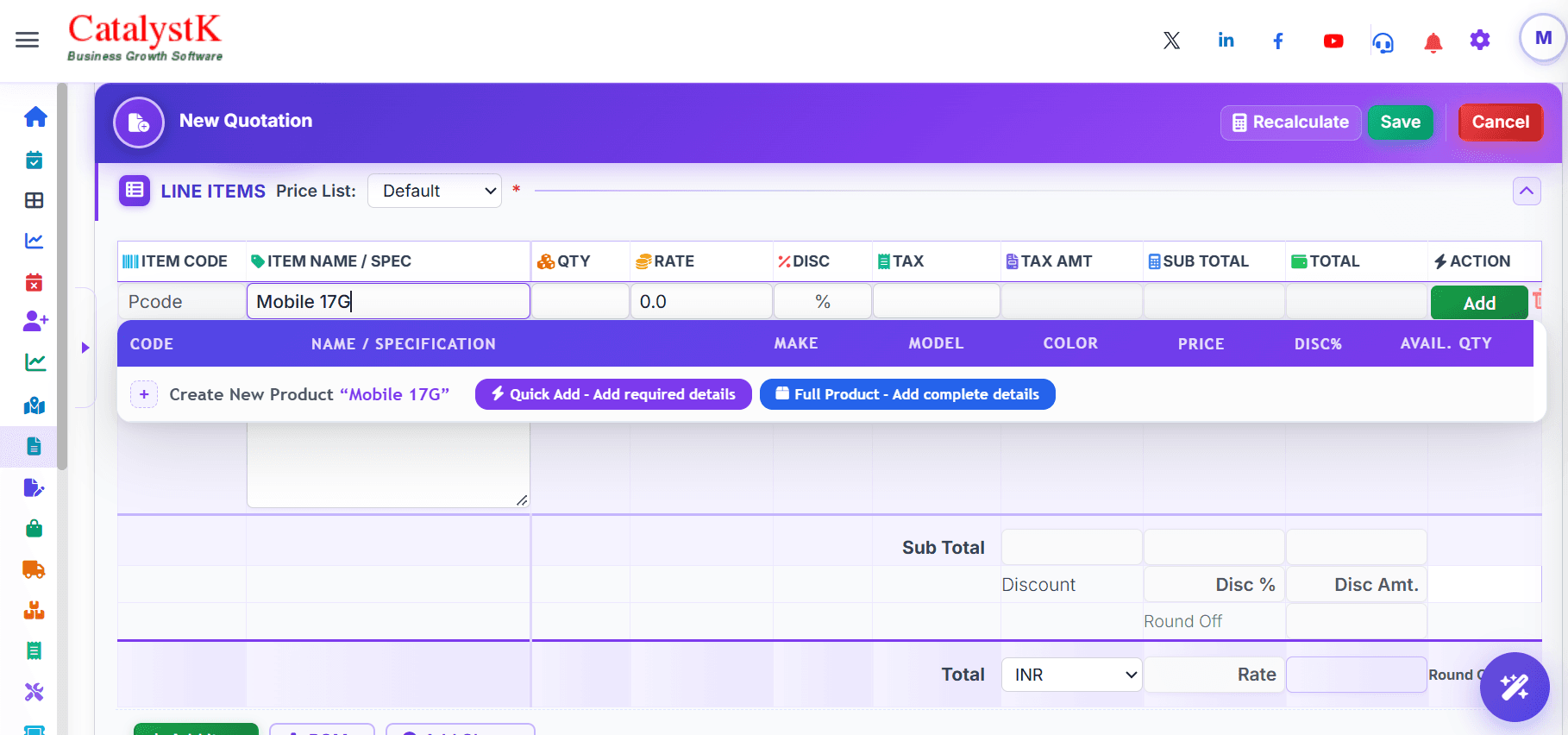
Task: Click the Recalculate button
Action: pos(1290,122)
